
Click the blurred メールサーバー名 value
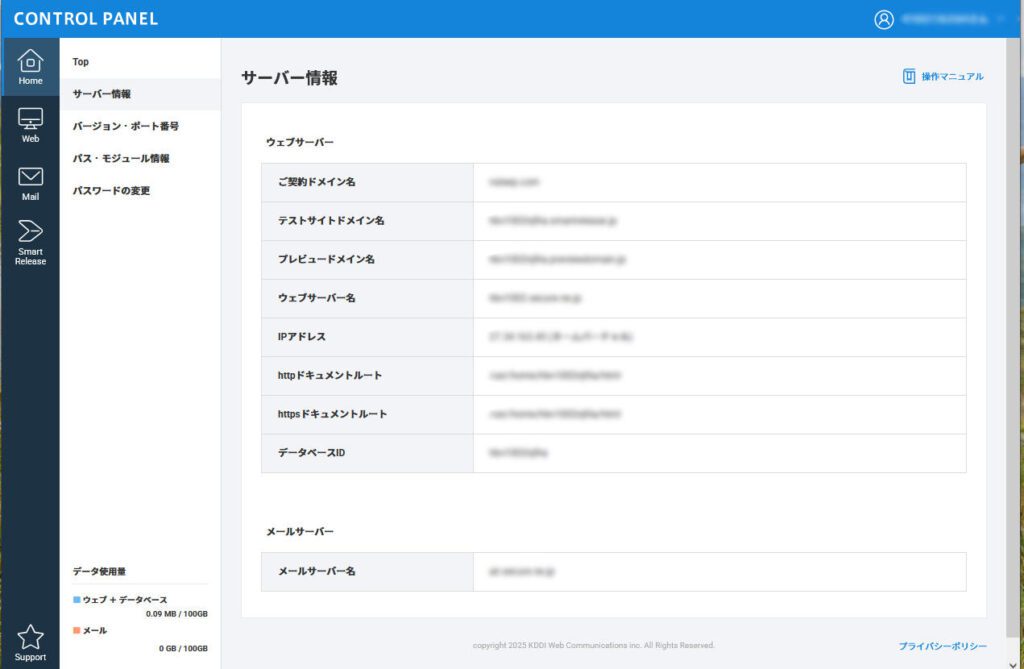[x=521, y=572]
